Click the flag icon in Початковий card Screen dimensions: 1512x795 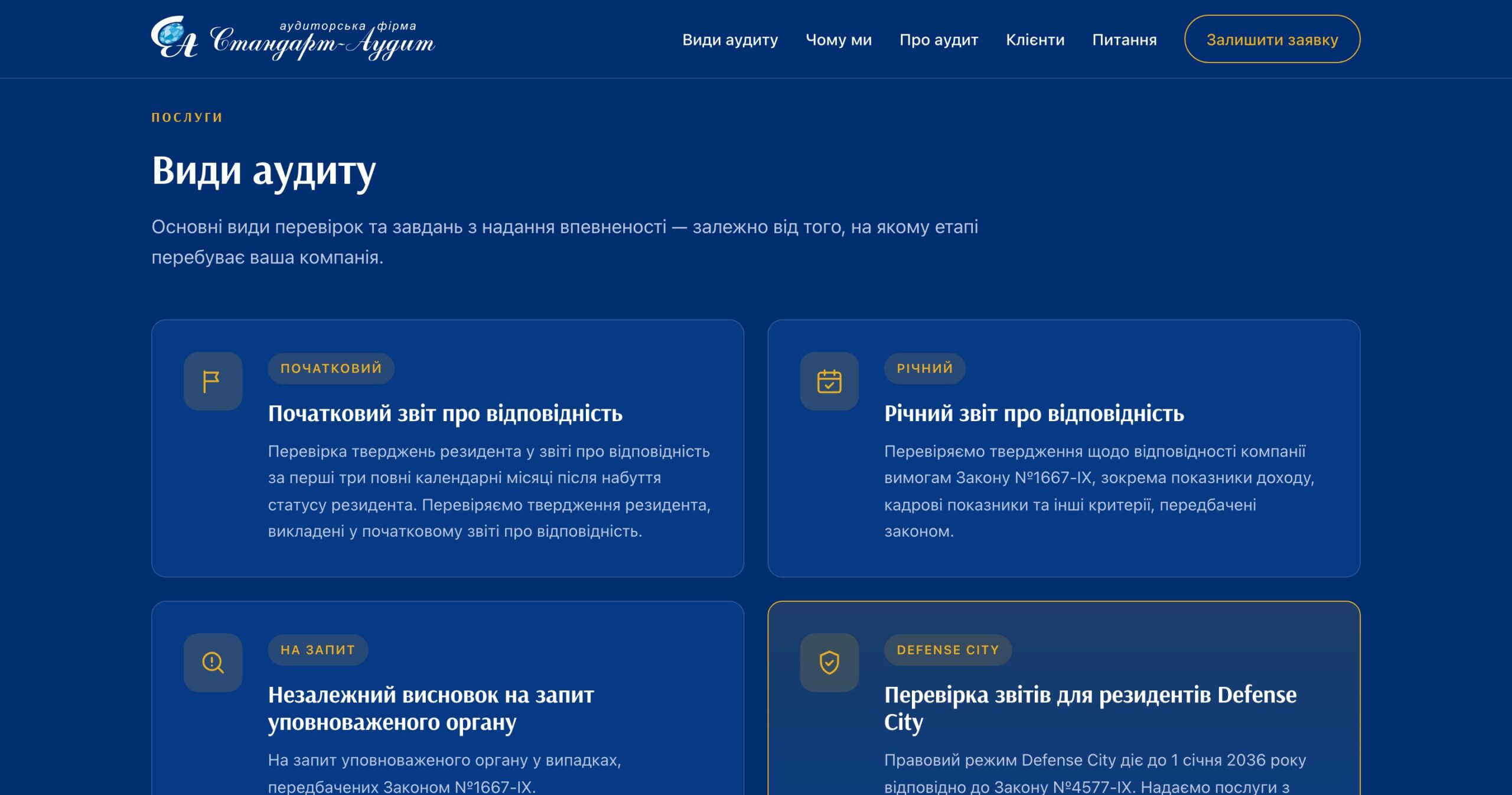click(x=213, y=382)
